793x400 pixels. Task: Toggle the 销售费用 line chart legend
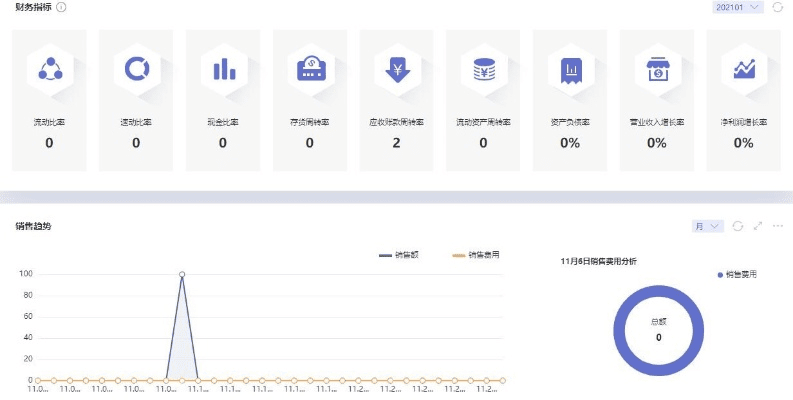click(476, 255)
